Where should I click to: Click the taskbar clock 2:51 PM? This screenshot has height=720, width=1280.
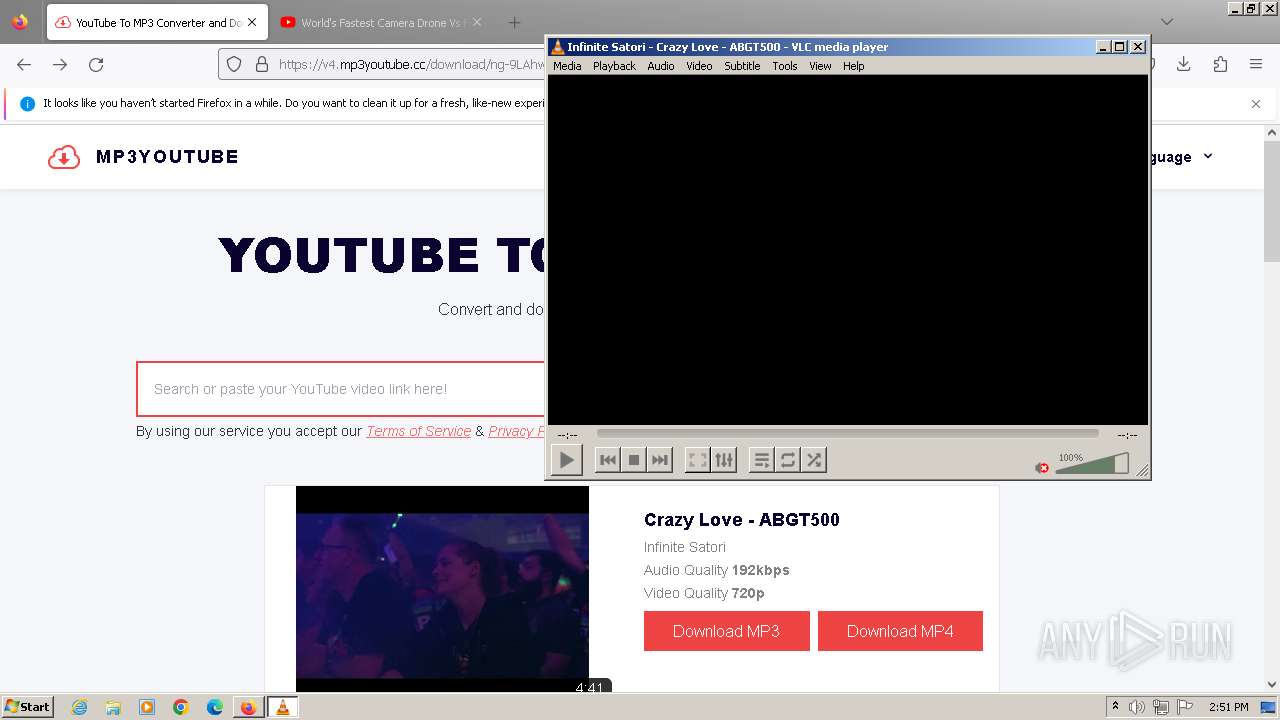(x=1228, y=707)
